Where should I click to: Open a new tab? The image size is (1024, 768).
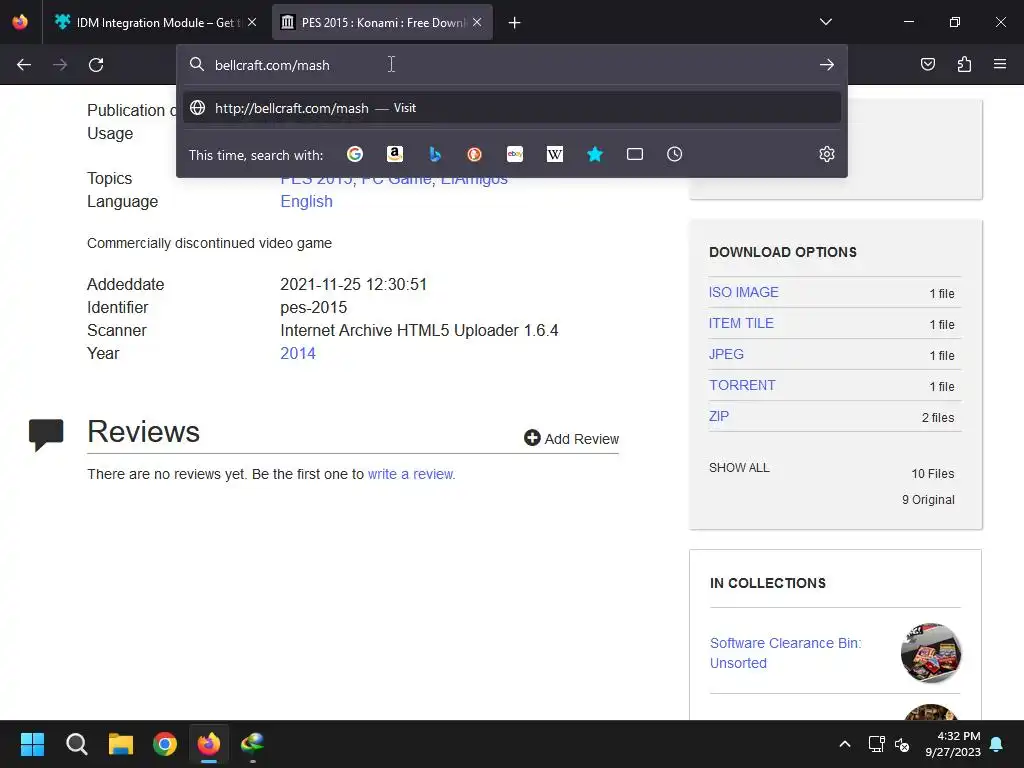tap(515, 23)
